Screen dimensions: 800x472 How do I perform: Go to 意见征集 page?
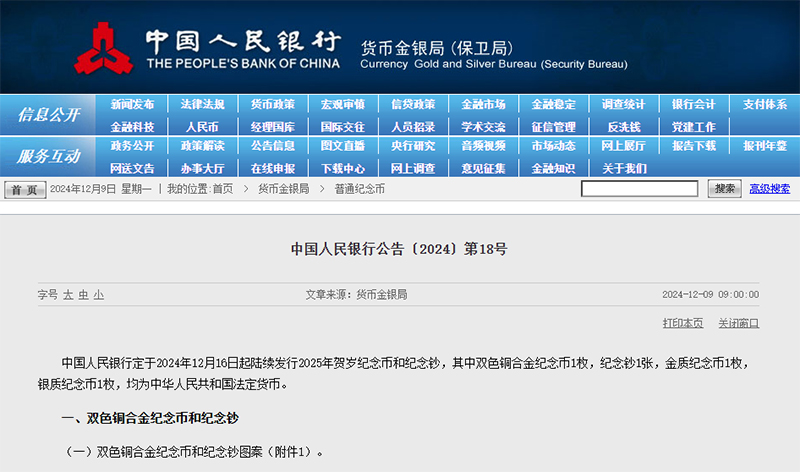pyautogui.click(x=483, y=168)
